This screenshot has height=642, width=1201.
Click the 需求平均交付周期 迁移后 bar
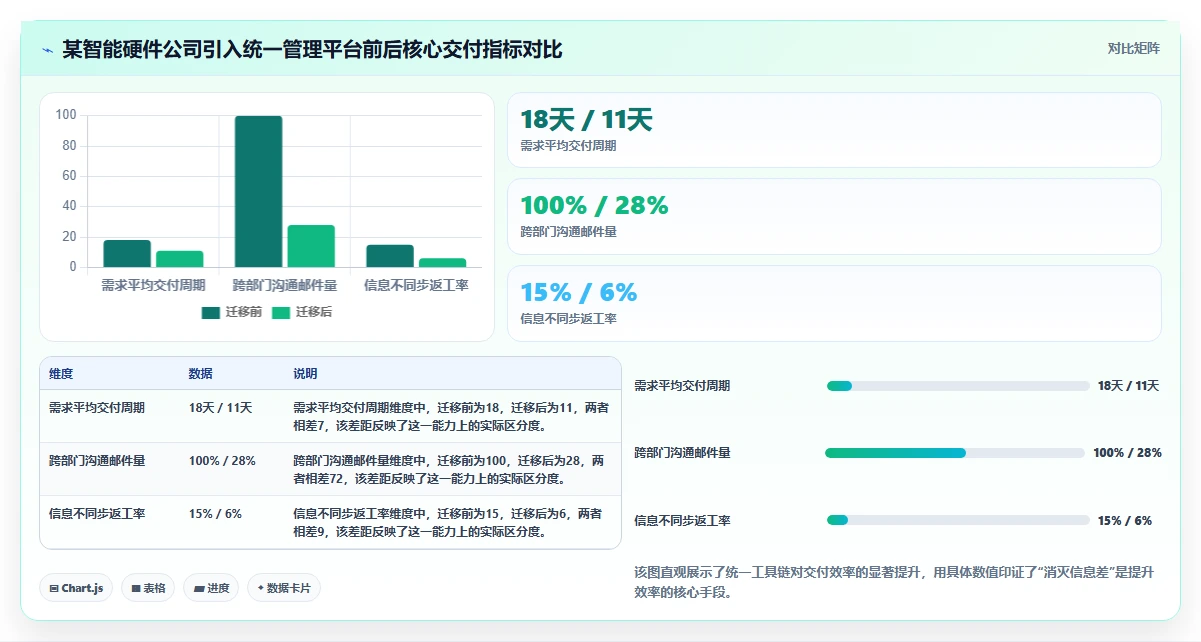(x=180, y=259)
